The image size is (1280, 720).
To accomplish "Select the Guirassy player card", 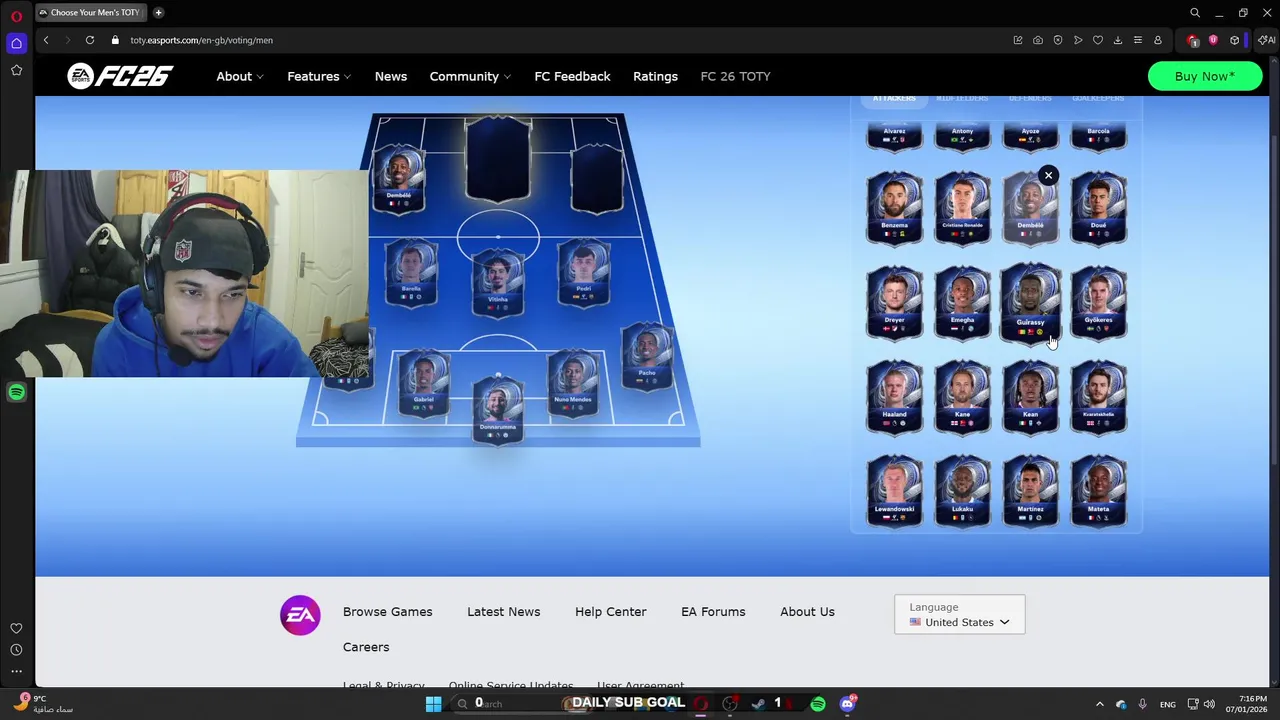I will pos(1030,302).
